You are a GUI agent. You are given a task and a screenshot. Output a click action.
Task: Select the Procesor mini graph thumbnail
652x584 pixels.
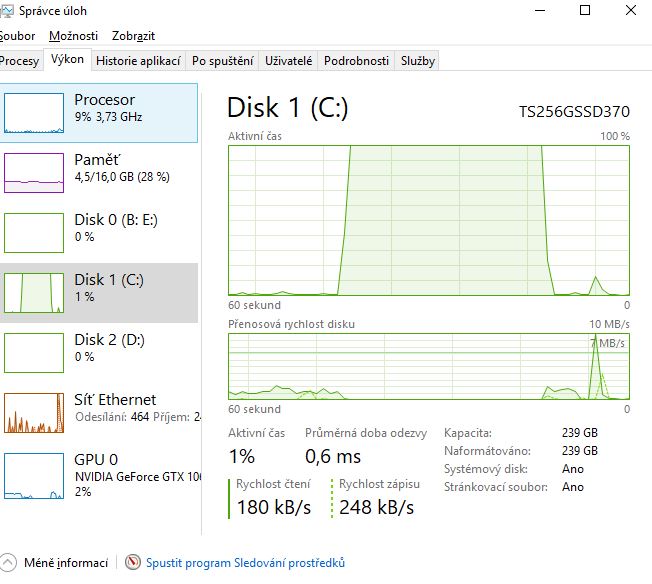pos(35,113)
